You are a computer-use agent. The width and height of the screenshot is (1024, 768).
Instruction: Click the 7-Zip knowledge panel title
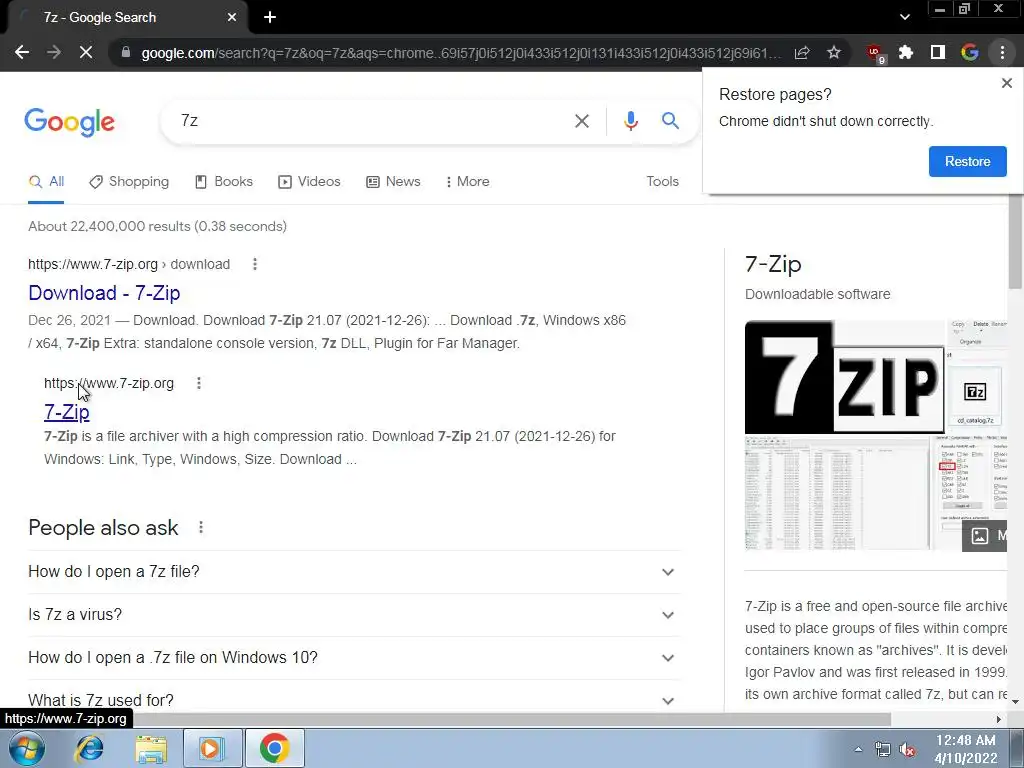(773, 264)
